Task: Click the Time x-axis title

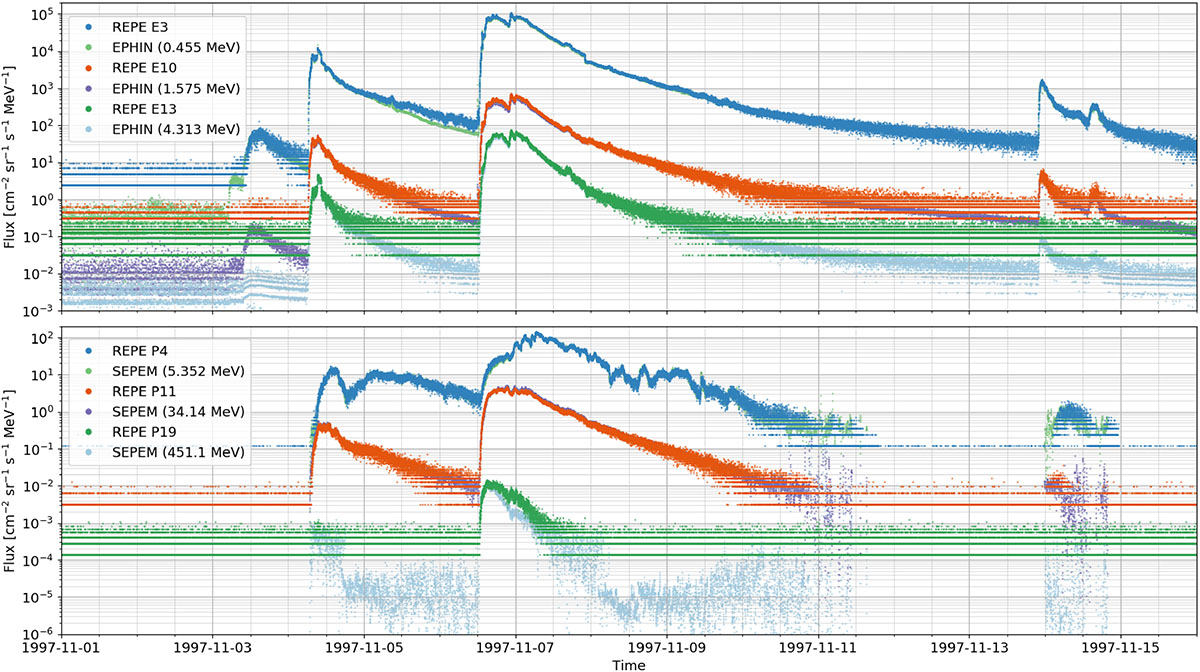Action: coord(629,664)
